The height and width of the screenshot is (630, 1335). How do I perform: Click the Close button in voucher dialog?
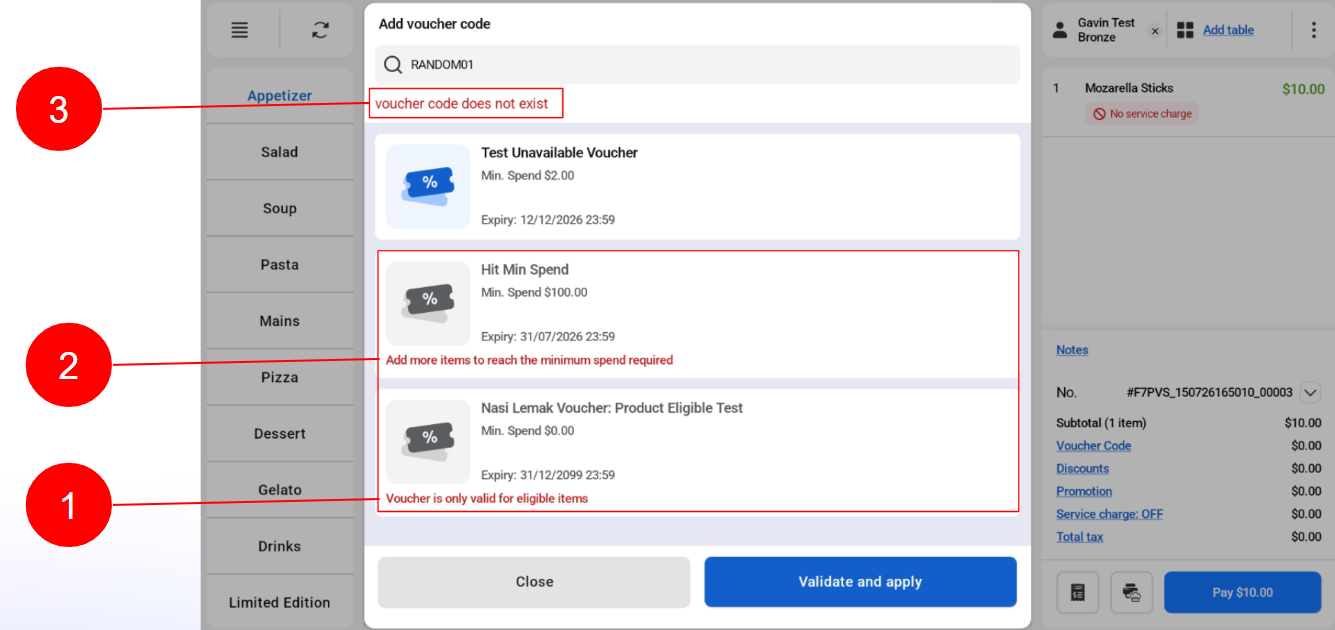(x=534, y=582)
